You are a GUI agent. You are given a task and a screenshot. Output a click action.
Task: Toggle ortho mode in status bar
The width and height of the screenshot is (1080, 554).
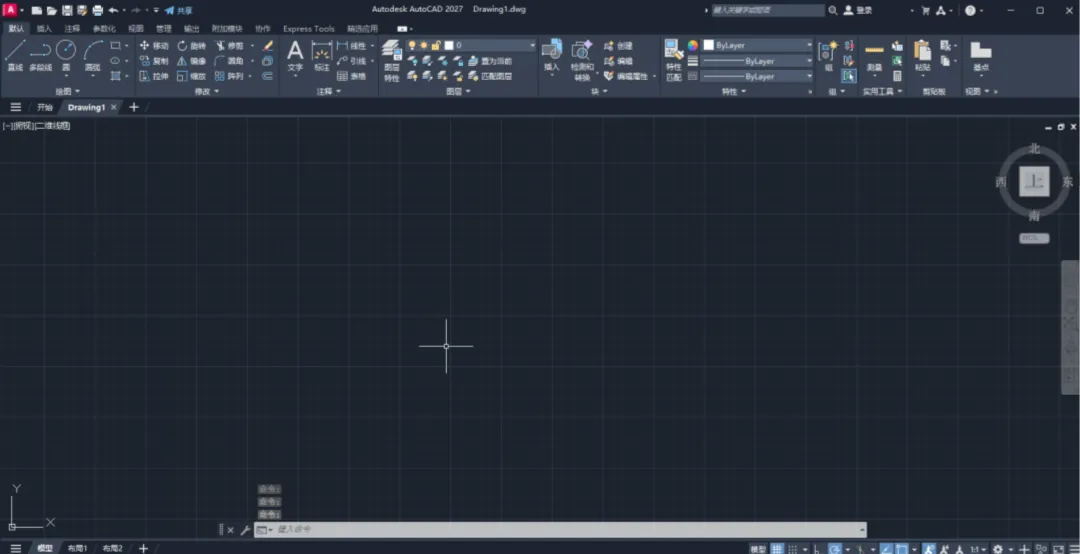click(816, 548)
